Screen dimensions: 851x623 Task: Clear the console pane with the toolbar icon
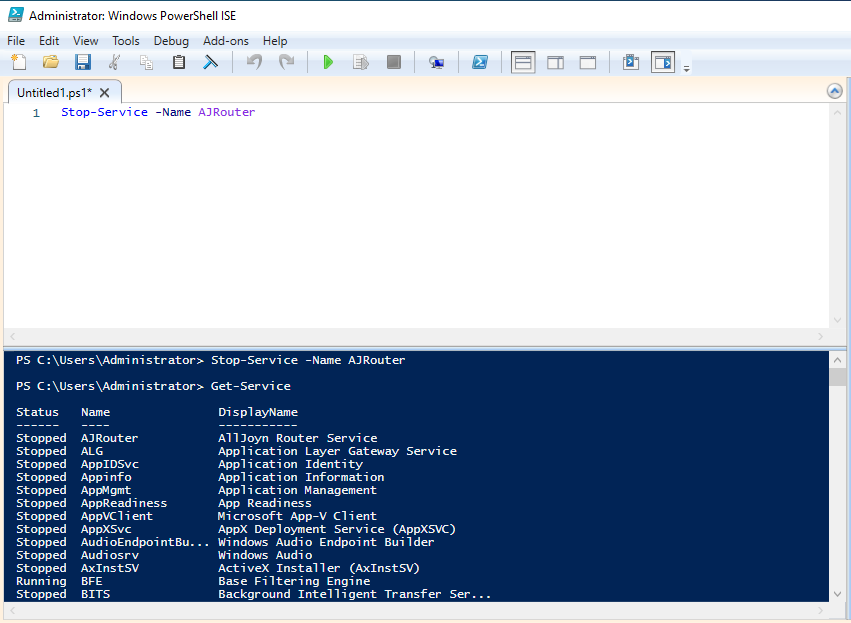pyautogui.click(x=211, y=62)
